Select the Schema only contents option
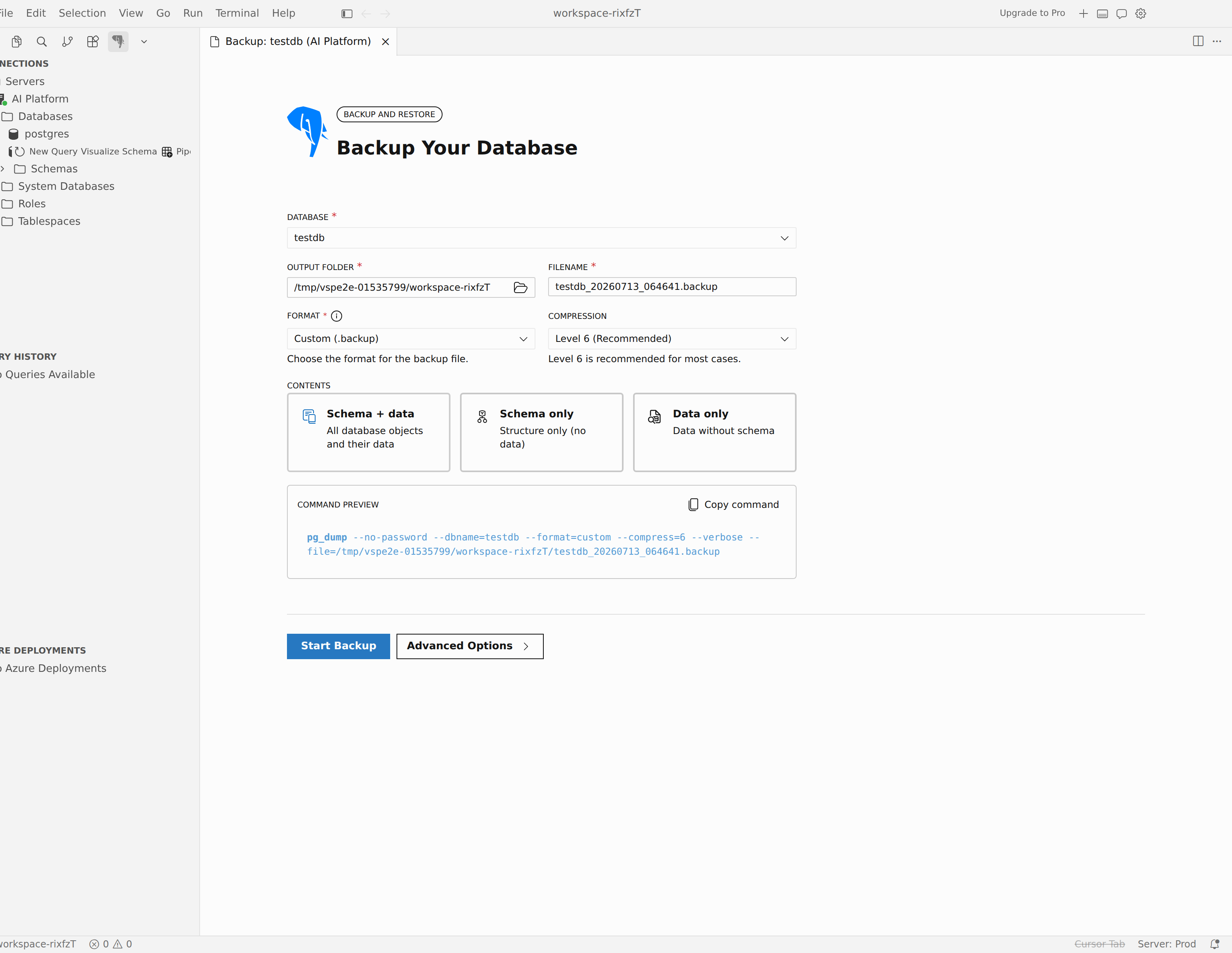This screenshot has width=1232, height=953. (x=541, y=432)
